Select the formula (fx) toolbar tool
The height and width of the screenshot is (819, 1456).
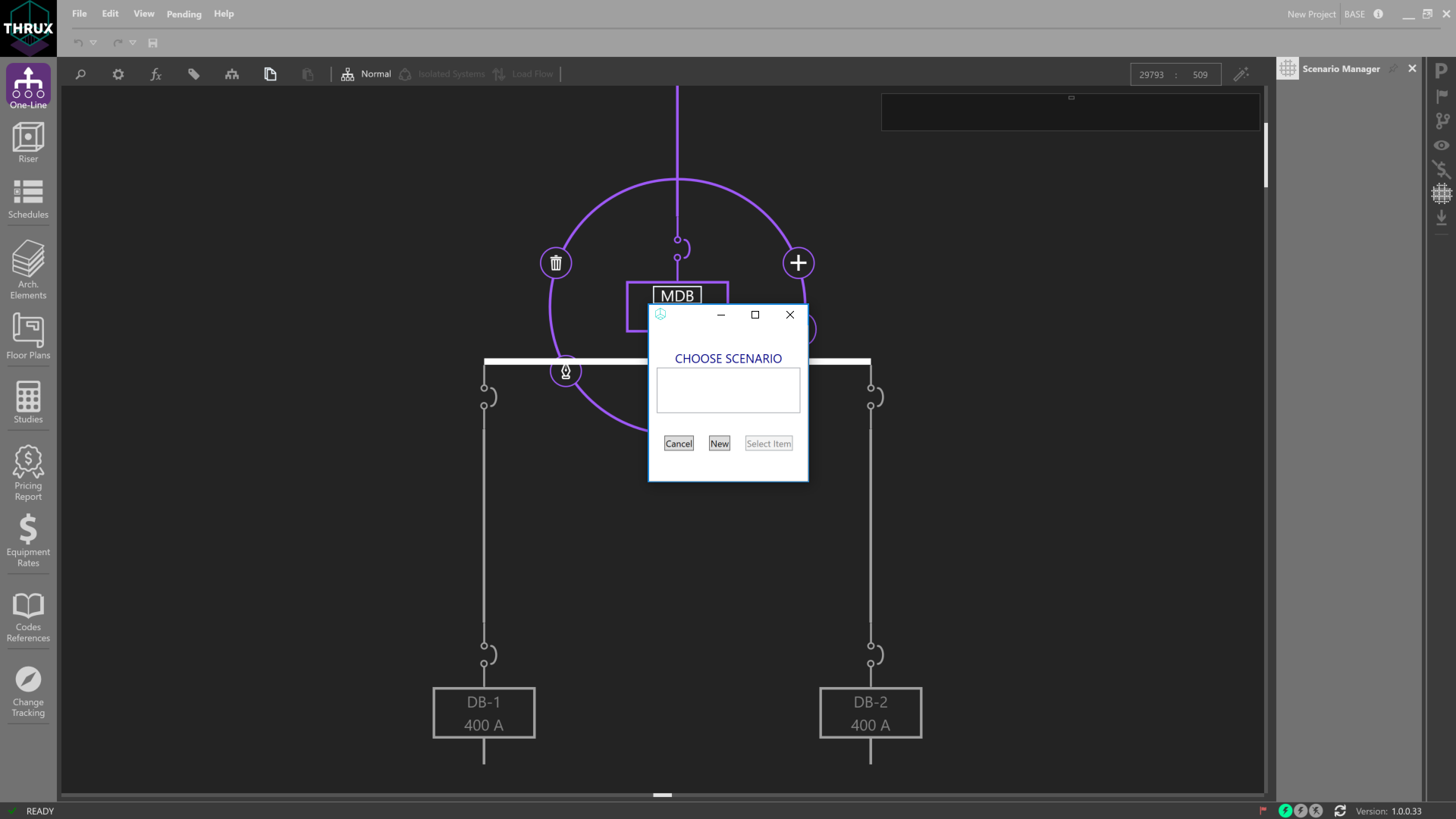tap(156, 74)
